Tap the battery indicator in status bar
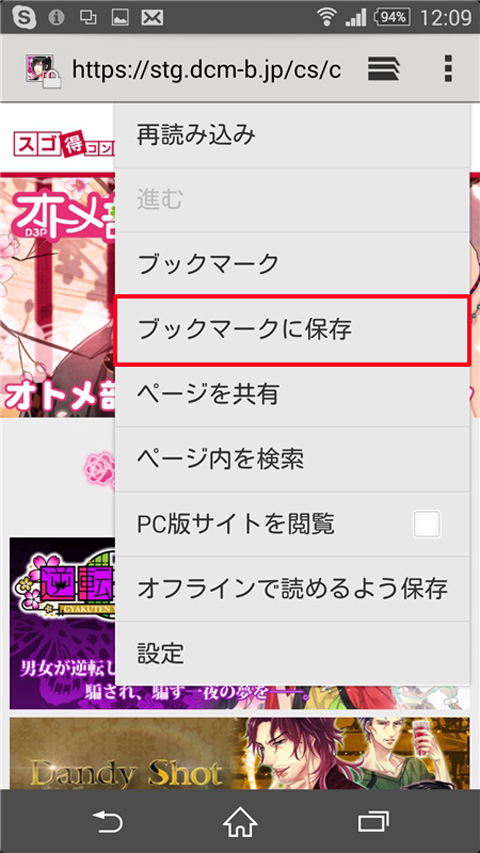 (x=392, y=17)
